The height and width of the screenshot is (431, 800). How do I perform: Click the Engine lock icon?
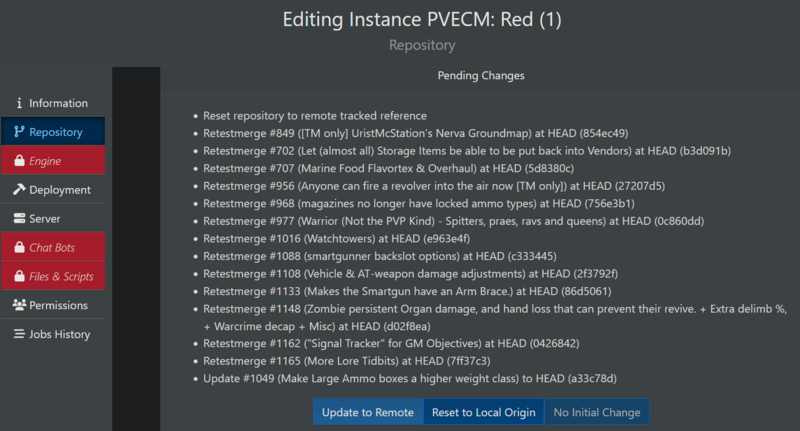[19, 160]
